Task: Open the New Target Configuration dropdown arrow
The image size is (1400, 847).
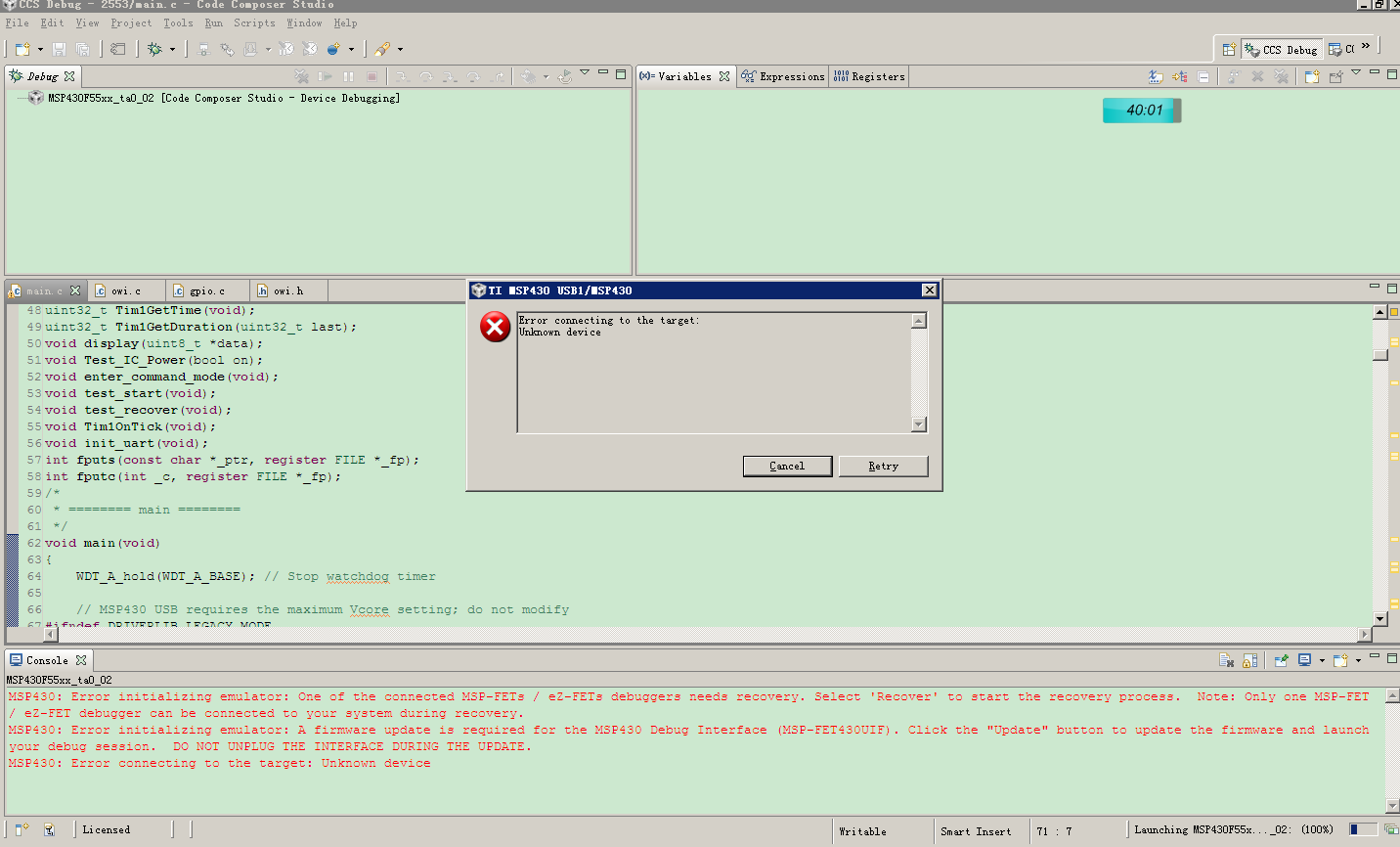Action: (x=351, y=49)
